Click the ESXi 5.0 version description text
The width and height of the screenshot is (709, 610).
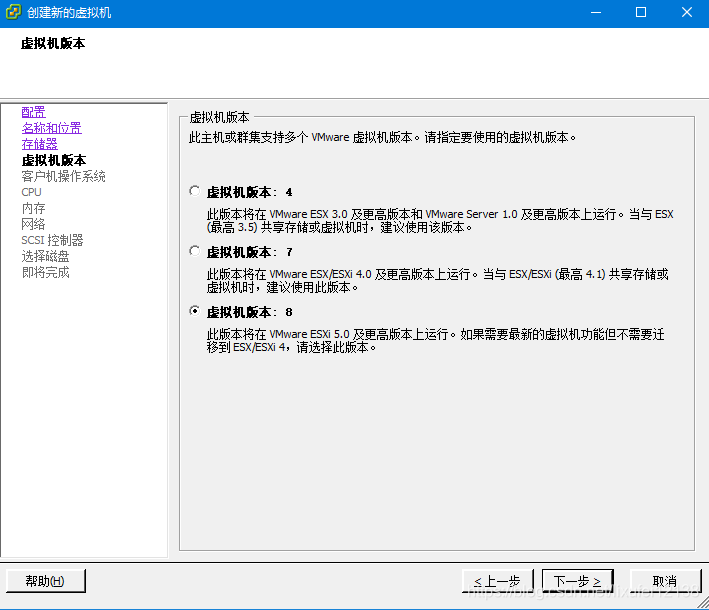pos(435,340)
